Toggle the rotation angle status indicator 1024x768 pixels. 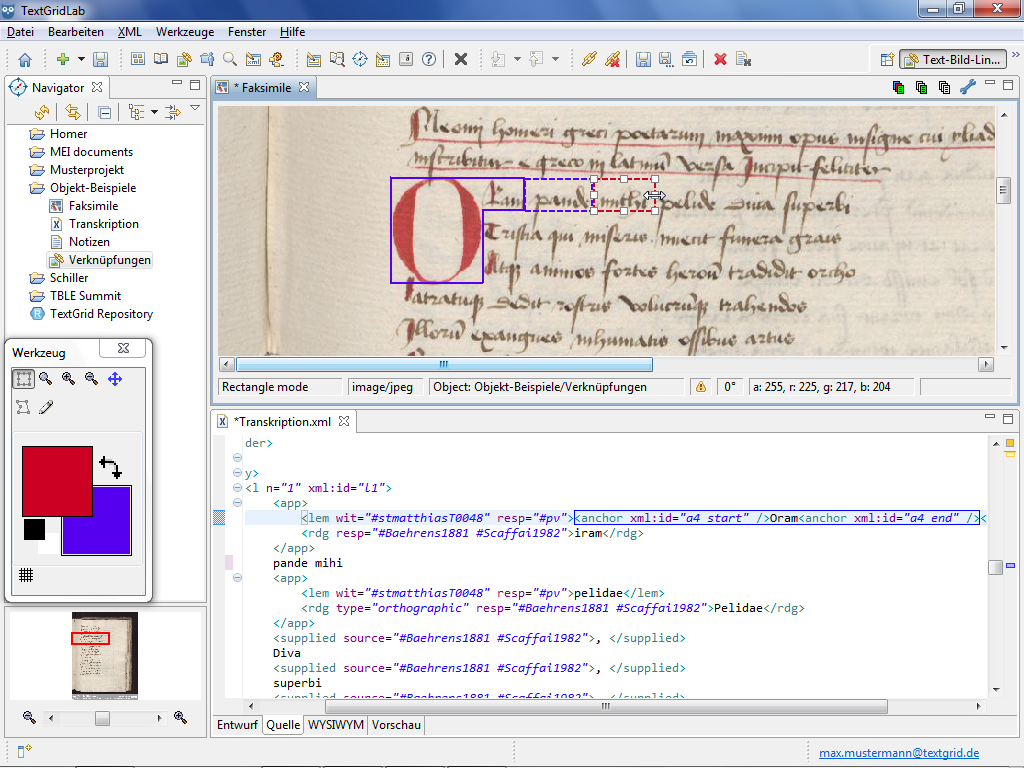730,387
